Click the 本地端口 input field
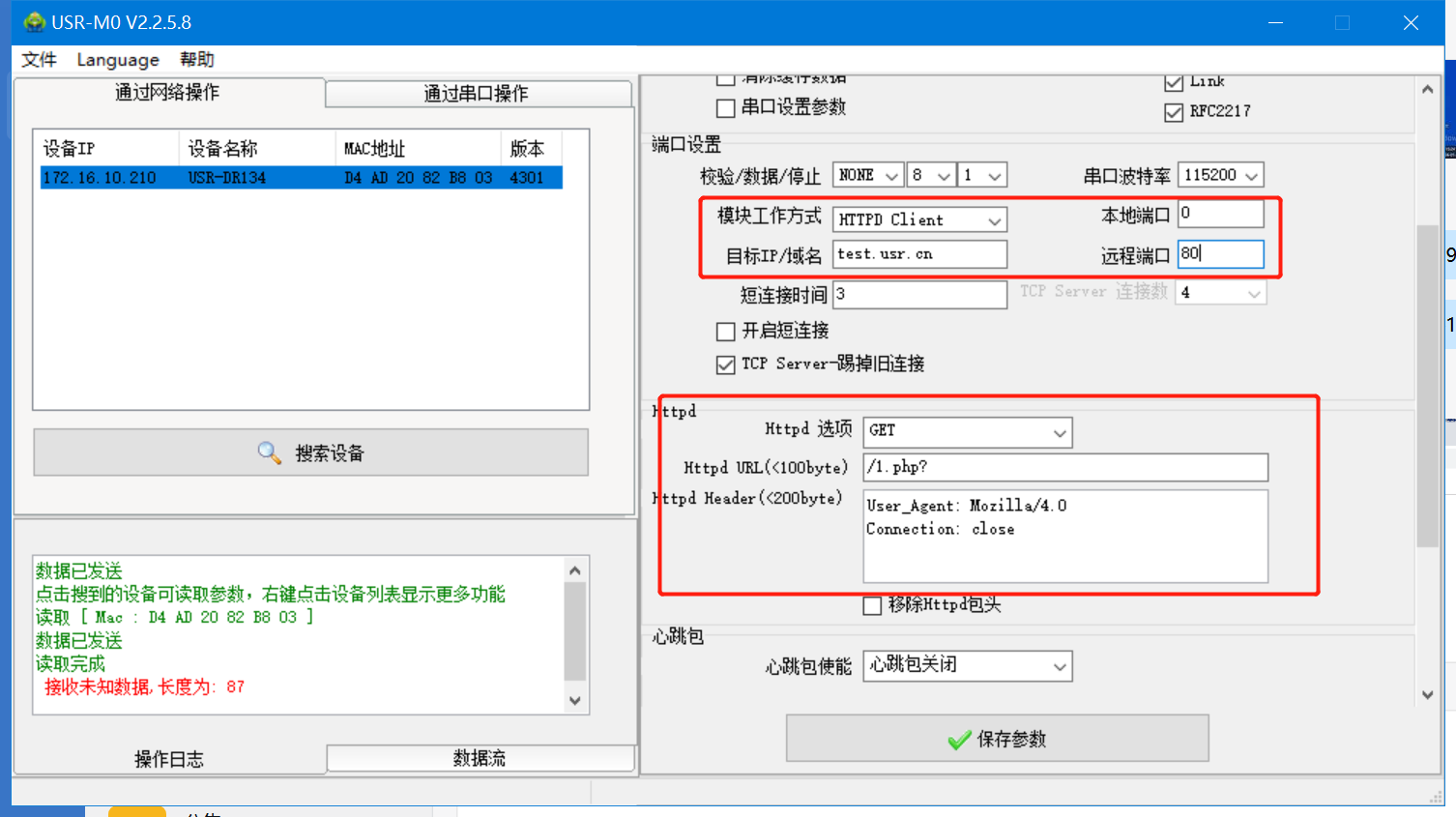 click(1221, 214)
